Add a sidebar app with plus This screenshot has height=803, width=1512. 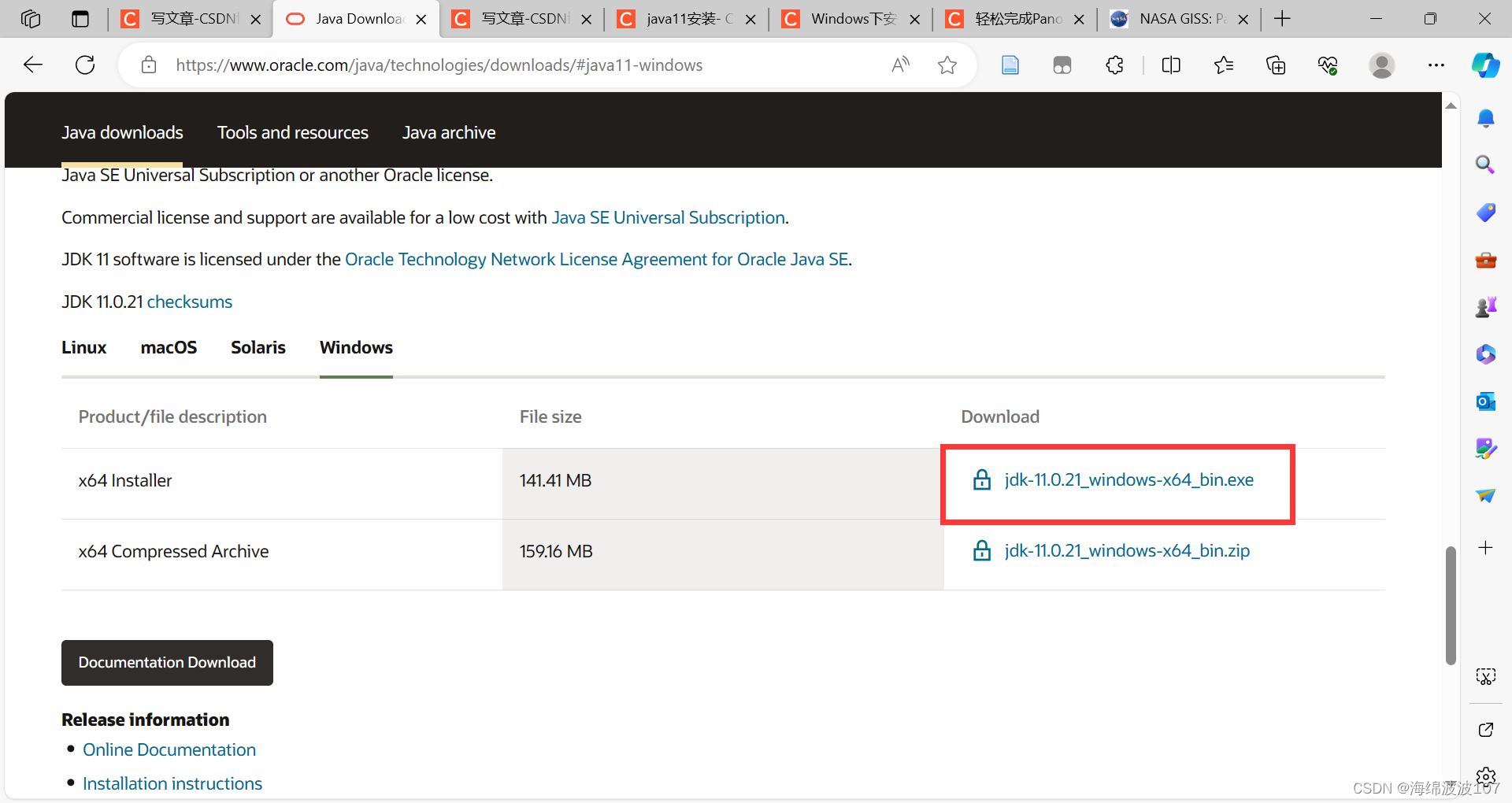click(1486, 547)
